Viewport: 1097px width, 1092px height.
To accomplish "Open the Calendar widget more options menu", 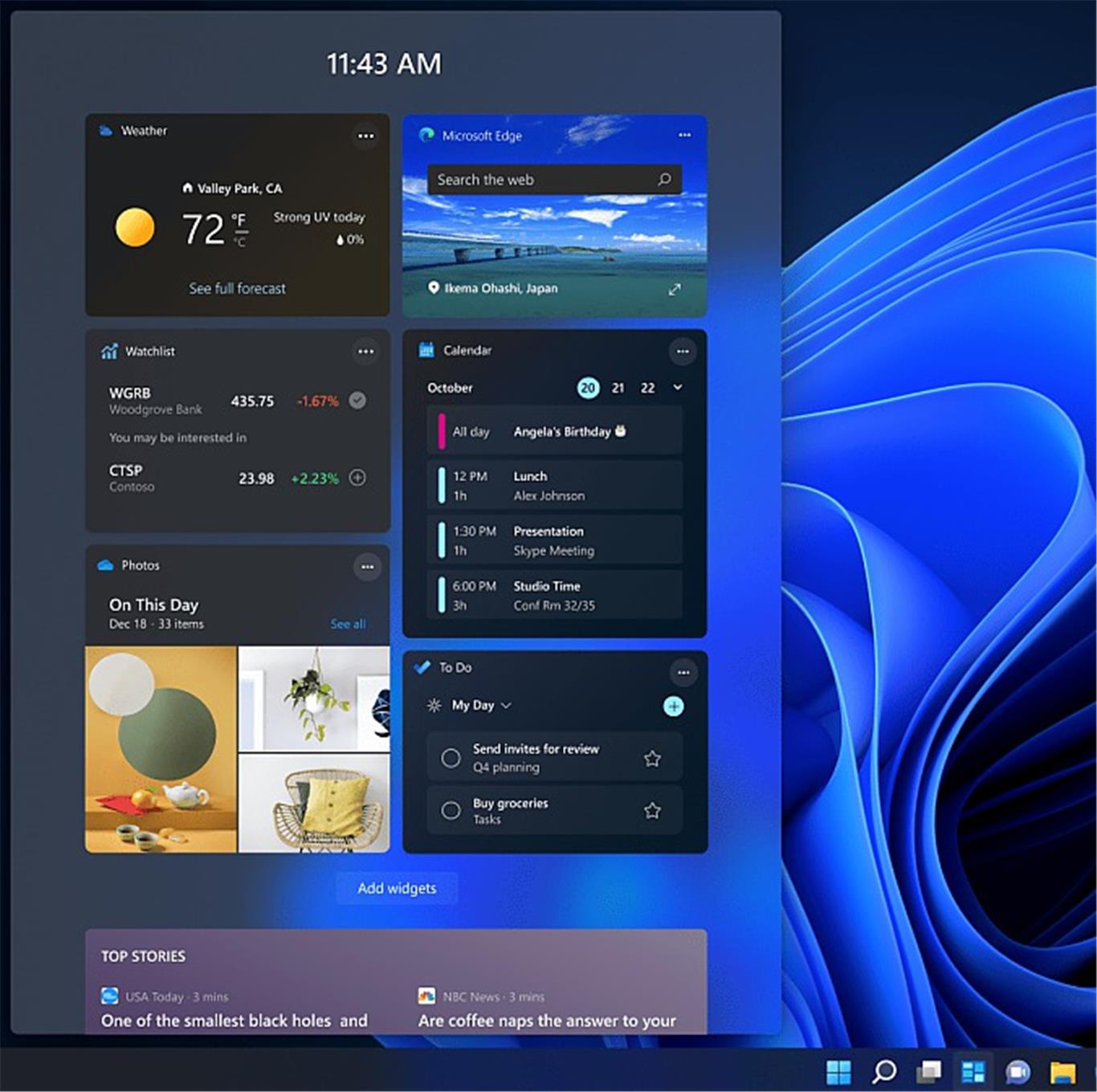I will (683, 351).
